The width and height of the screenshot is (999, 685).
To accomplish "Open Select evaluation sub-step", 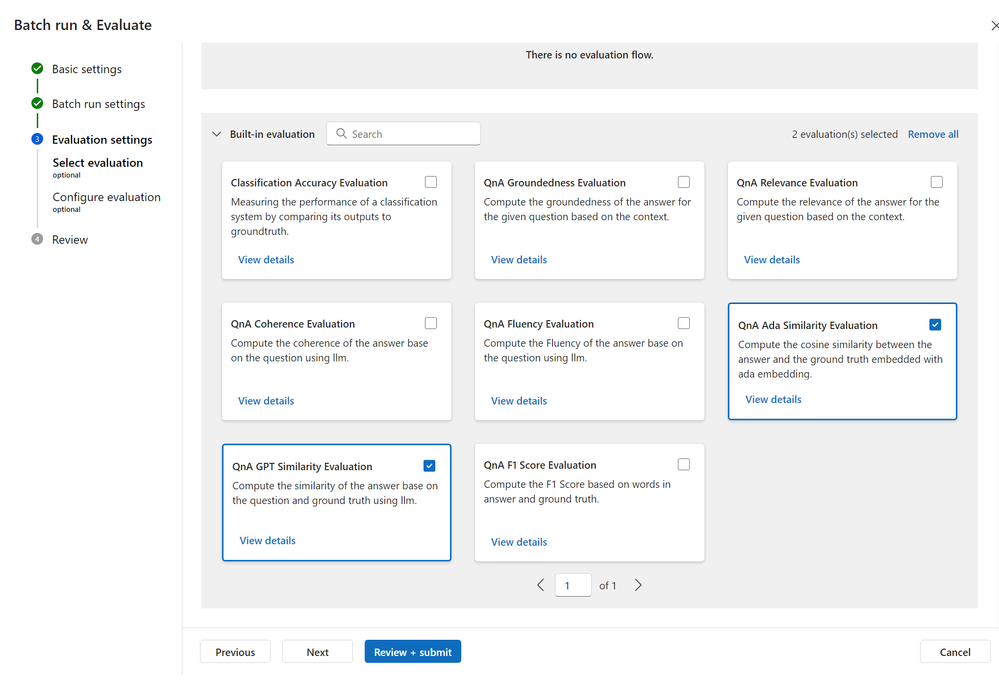I will (x=97, y=162).
